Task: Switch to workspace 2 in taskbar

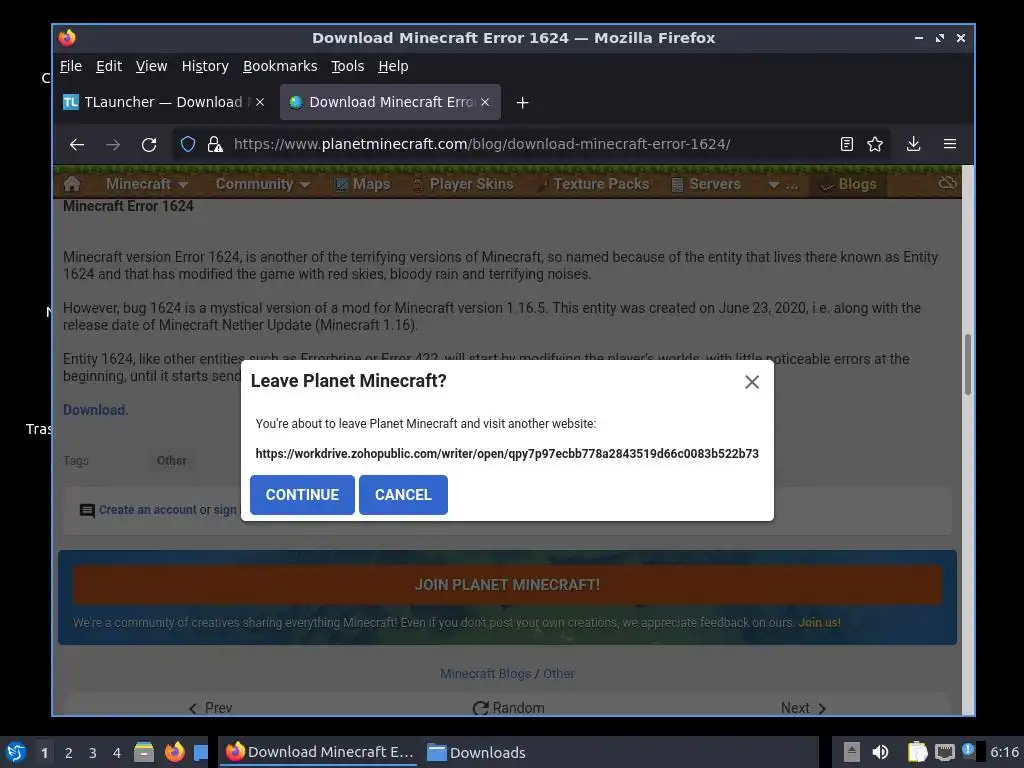Action: pyautogui.click(x=69, y=753)
